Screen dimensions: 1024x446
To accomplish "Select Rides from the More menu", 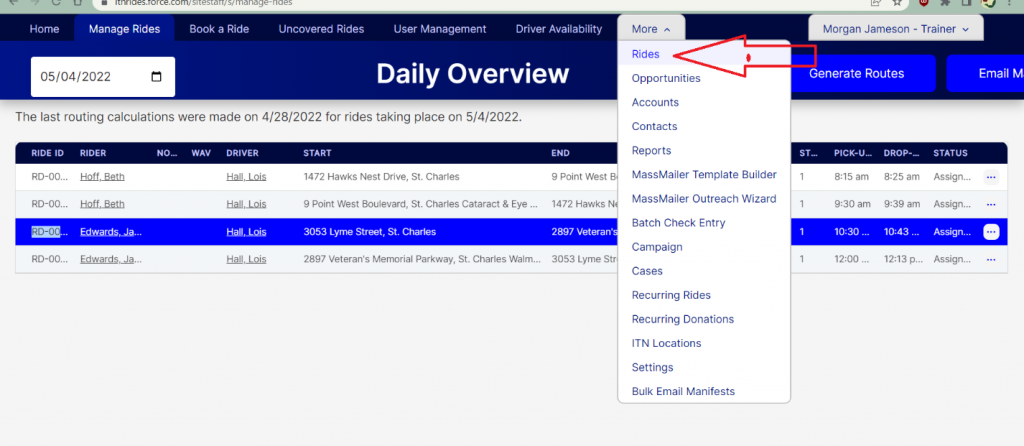I will 646,54.
